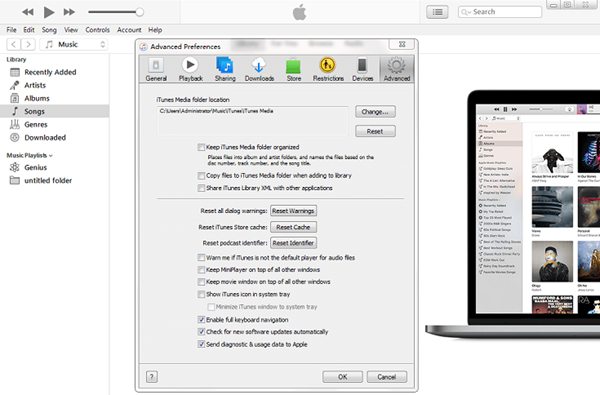Viewport: 600px width, 395px height.
Task: Click OK to confirm preferences
Action: coord(342,377)
